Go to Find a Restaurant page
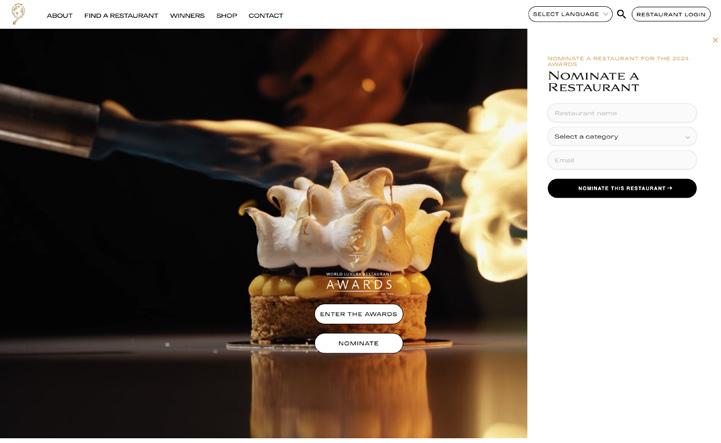Image resolution: width=721 pixels, height=443 pixels. (x=121, y=16)
